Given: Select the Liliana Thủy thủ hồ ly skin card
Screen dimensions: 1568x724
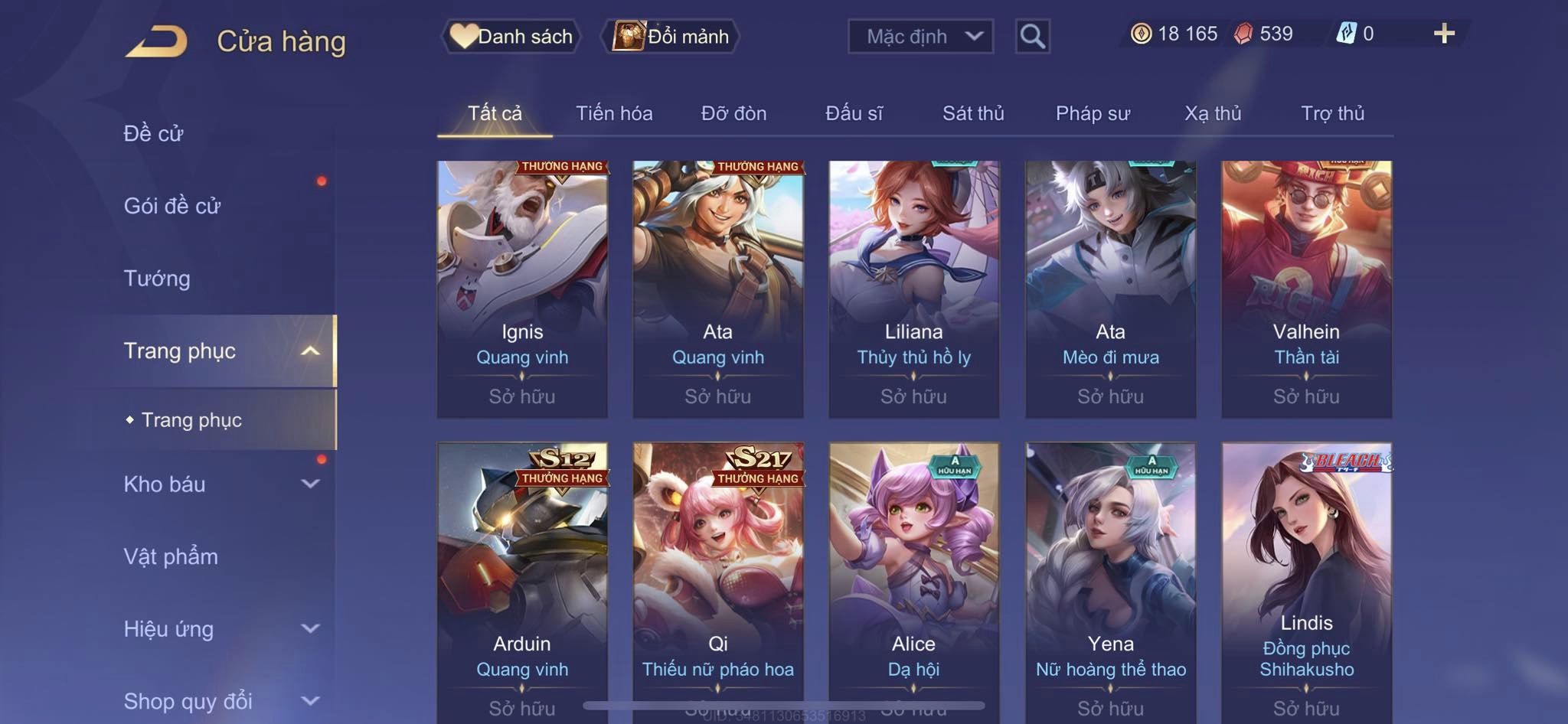Looking at the screenshot, I should coord(913,289).
